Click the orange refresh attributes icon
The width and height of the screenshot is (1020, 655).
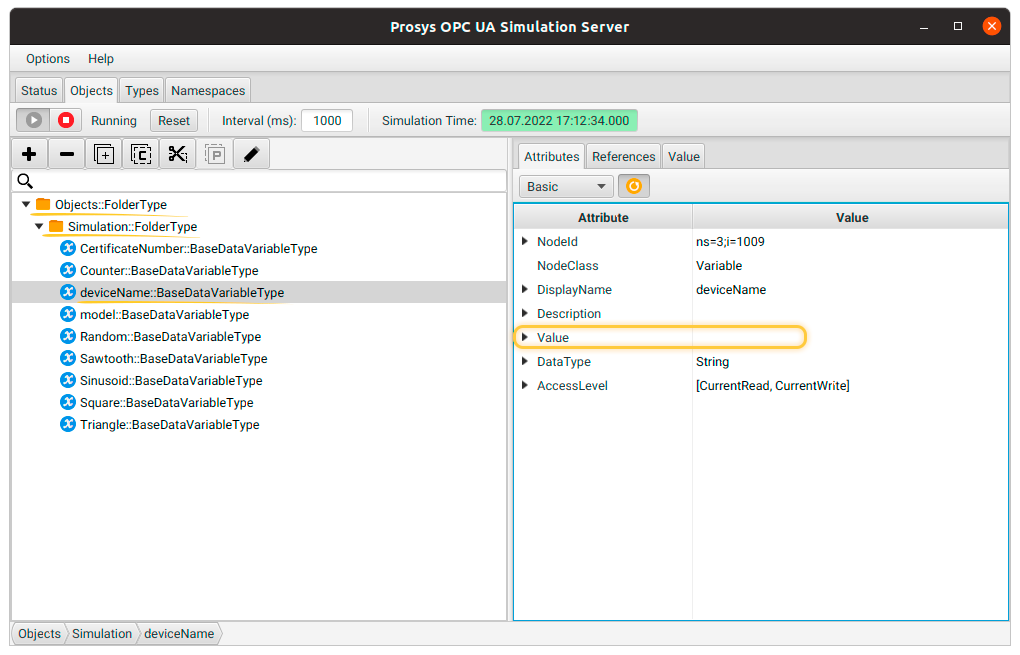coord(633,186)
